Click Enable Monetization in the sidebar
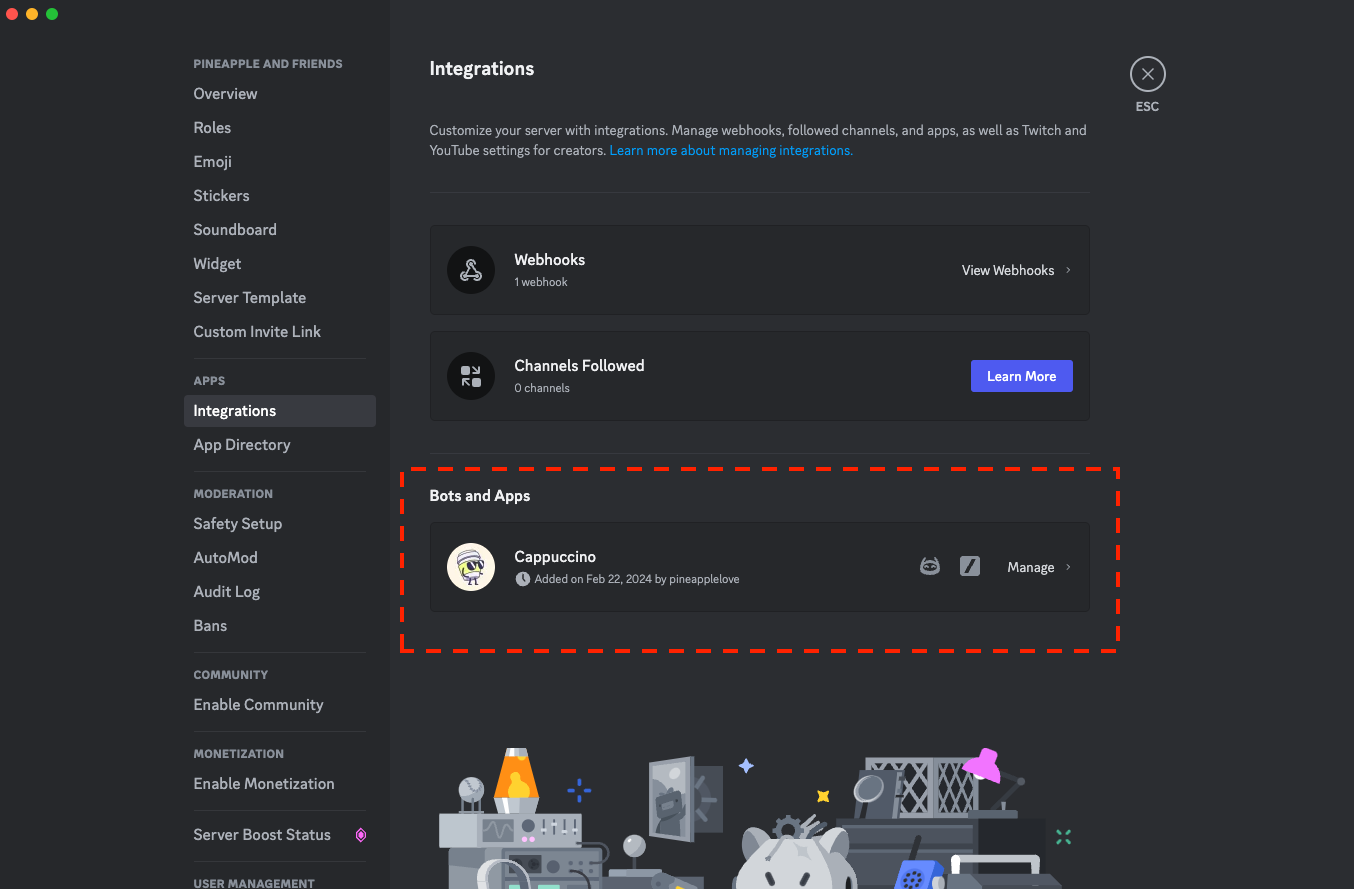1354x889 pixels. click(x=263, y=783)
